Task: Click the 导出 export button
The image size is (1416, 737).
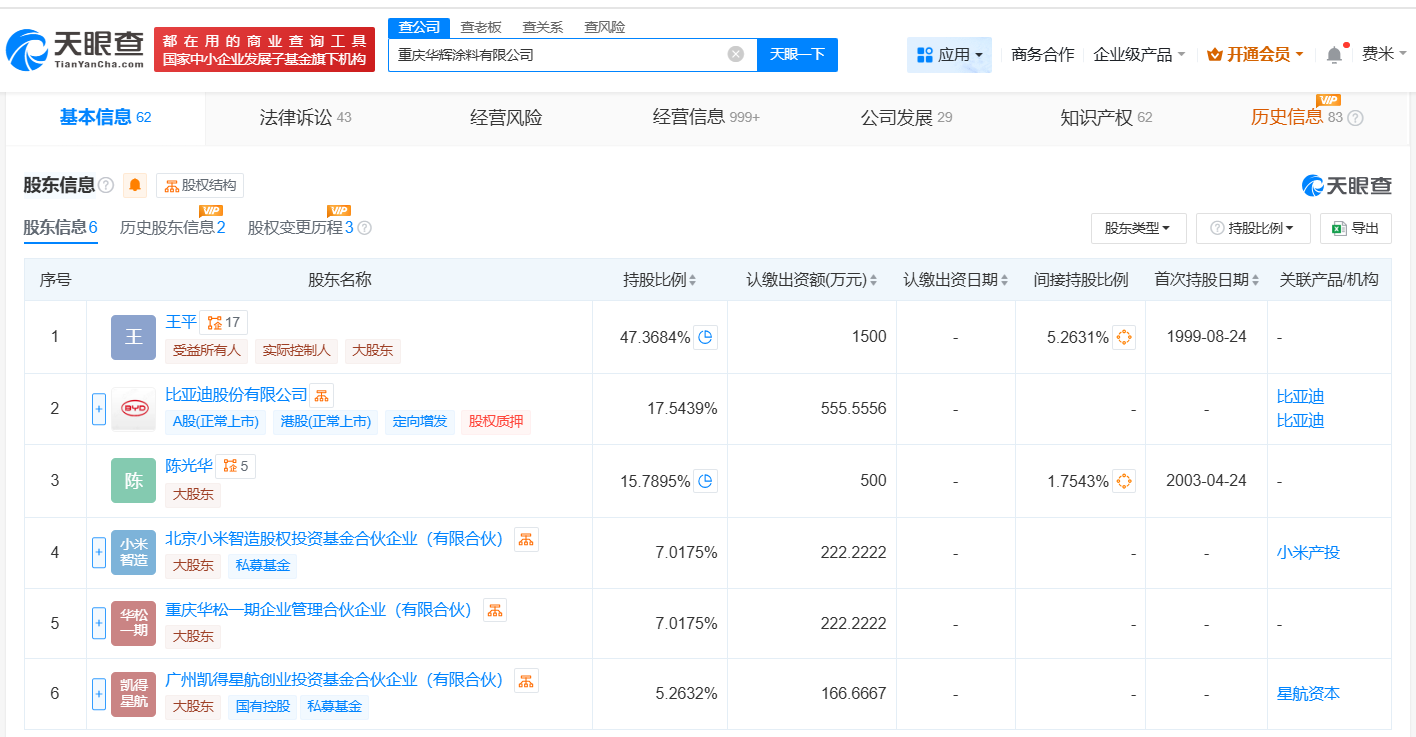Action: 1355,228
